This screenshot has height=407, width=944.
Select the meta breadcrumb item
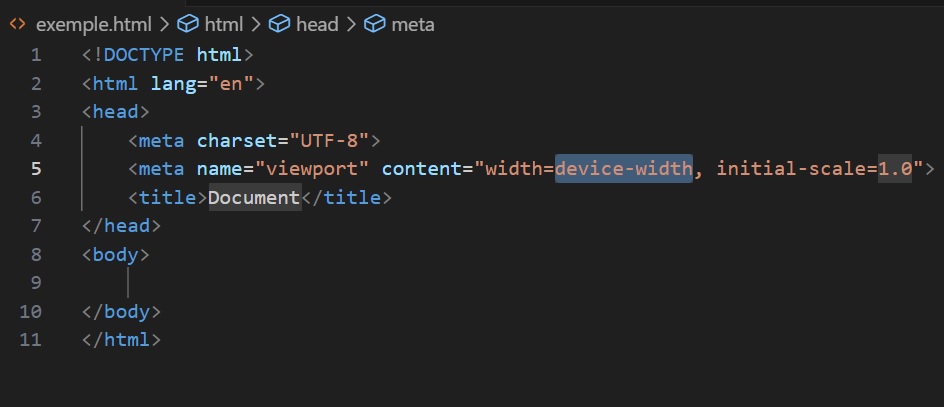[412, 24]
